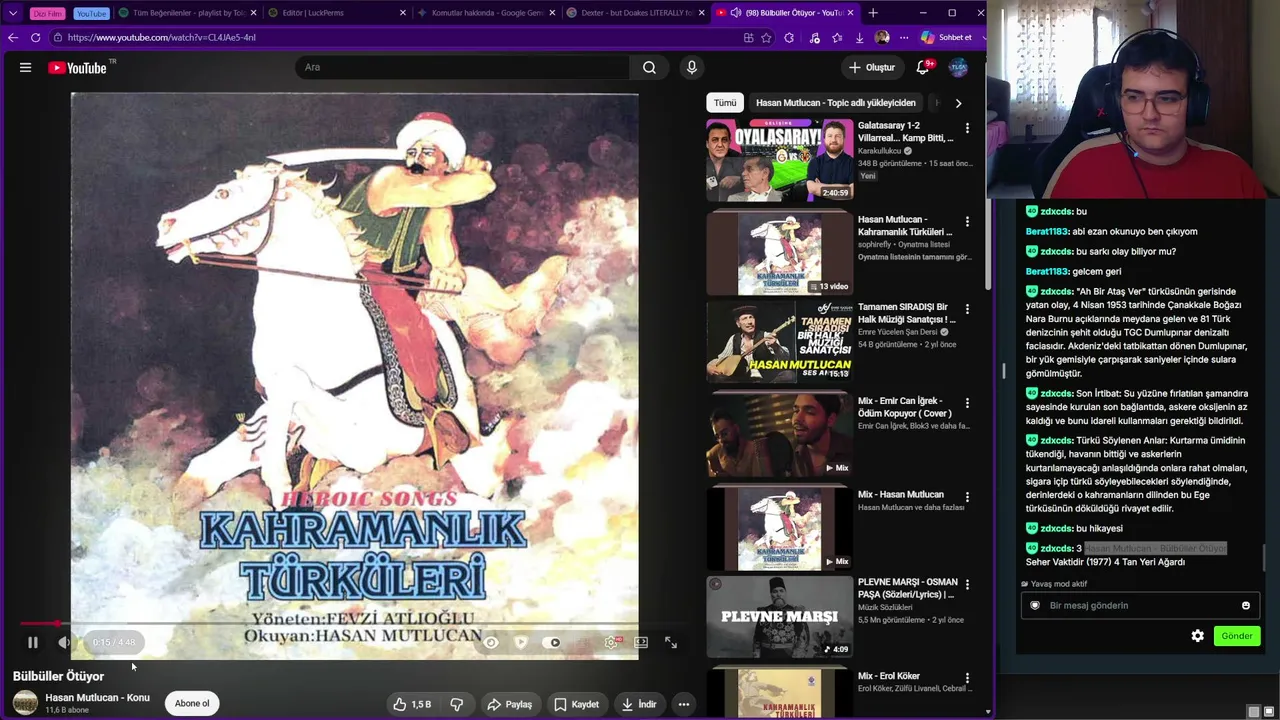The width and height of the screenshot is (1280, 720).
Task: Open the Mix - Emir Can İğrek thumbnail
Action: click(x=780, y=434)
